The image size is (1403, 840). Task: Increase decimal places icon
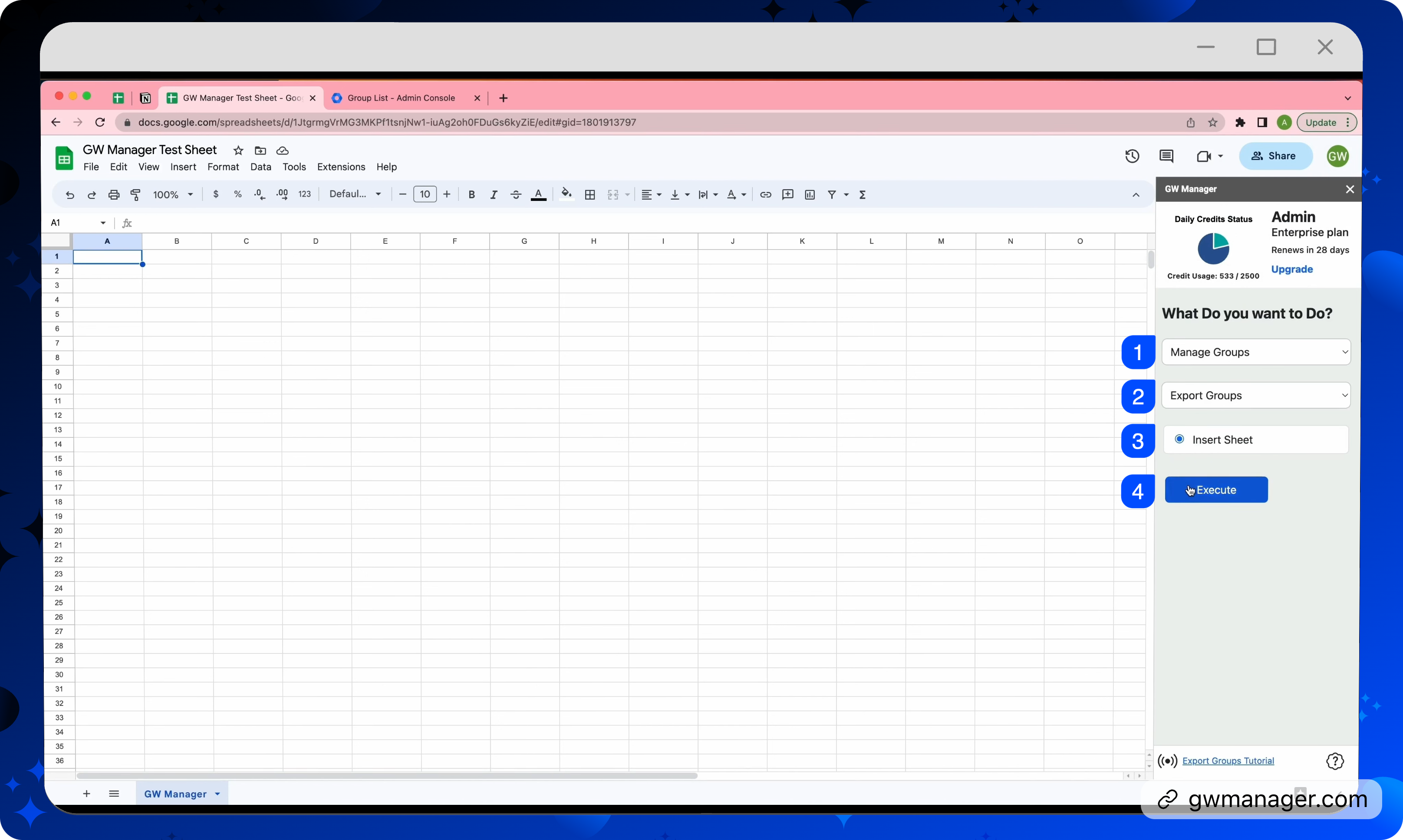pos(282,194)
